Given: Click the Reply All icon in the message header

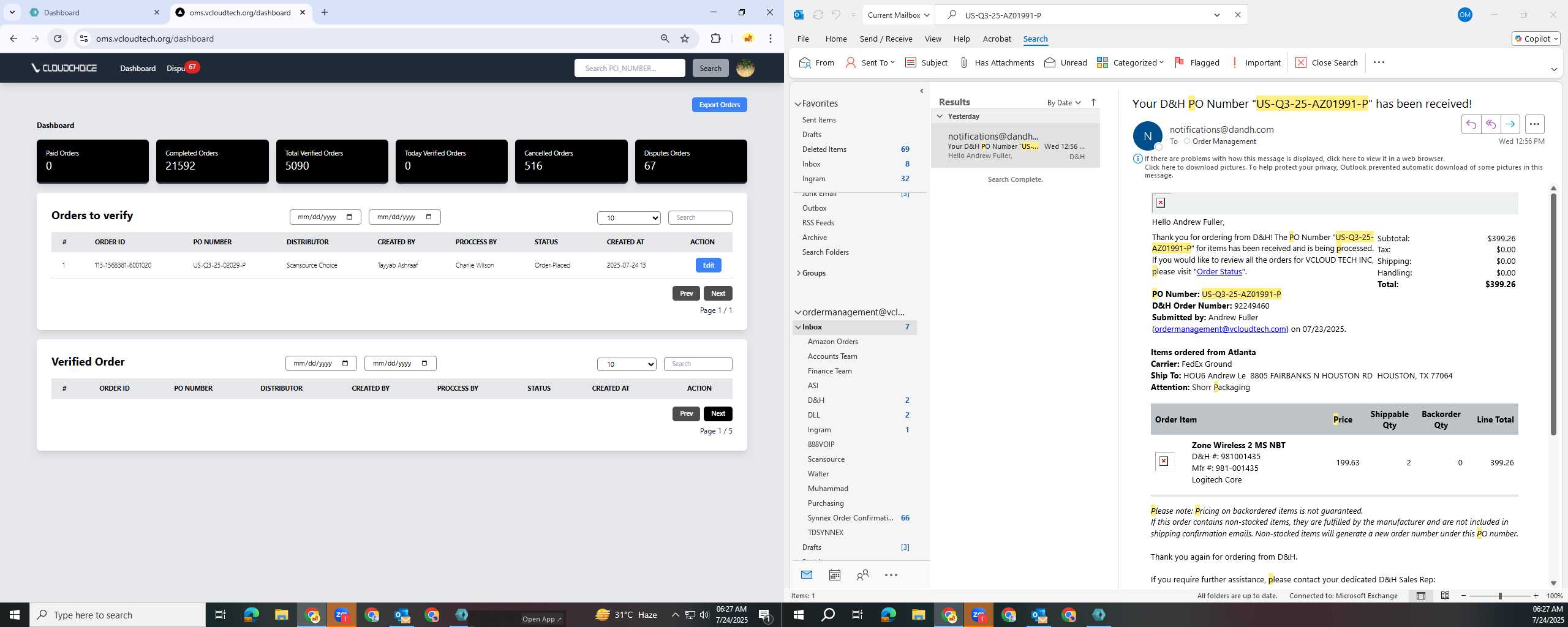Looking at the screenshot, I should (1490, 124).
